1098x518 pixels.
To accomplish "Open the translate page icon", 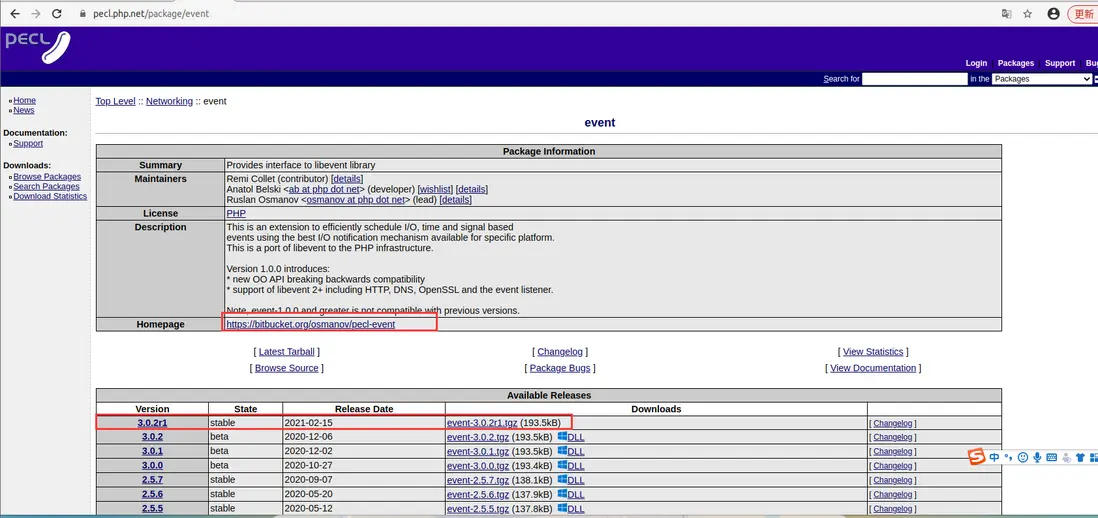I will pyautogui.click(x=1006, y=13).
